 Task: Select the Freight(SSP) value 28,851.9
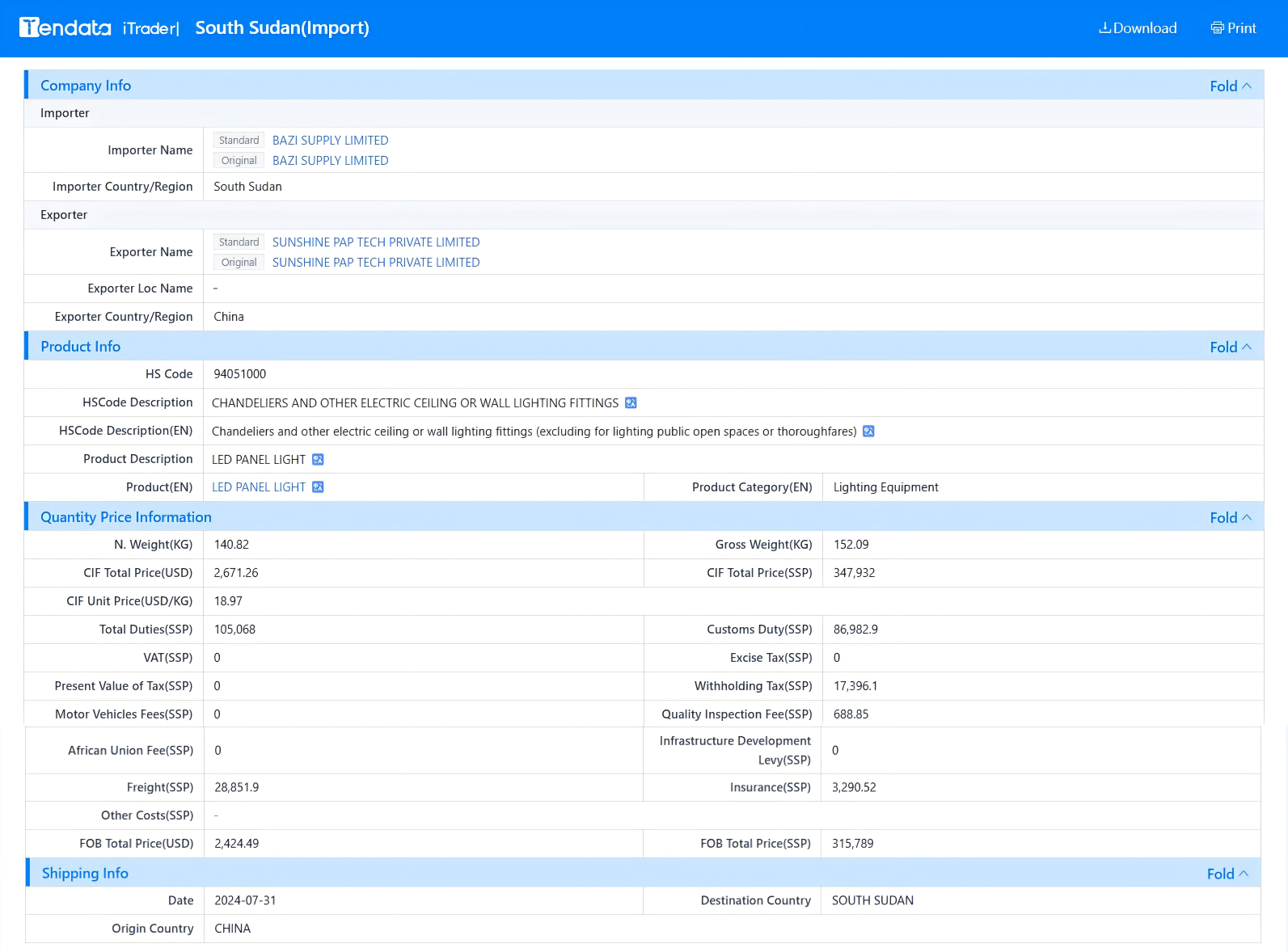pos(237,787)
